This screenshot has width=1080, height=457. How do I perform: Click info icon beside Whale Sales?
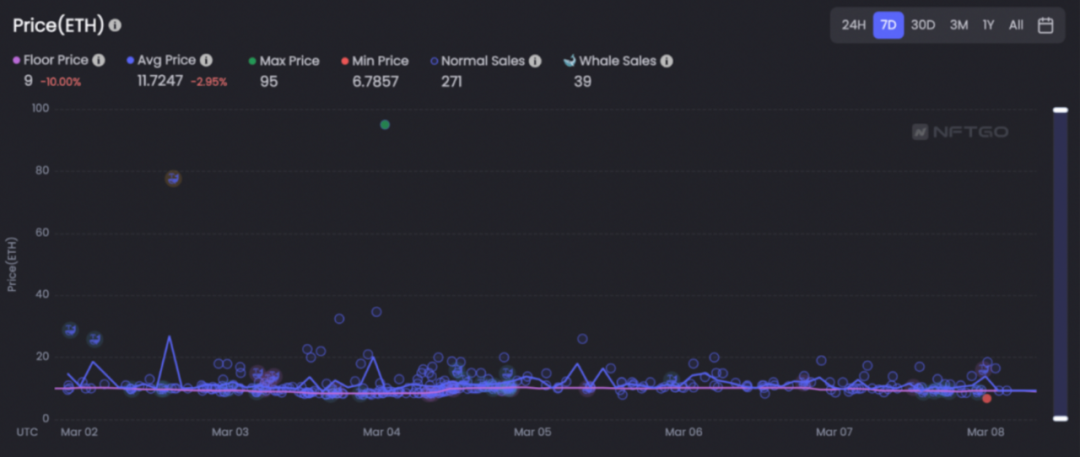666,61
